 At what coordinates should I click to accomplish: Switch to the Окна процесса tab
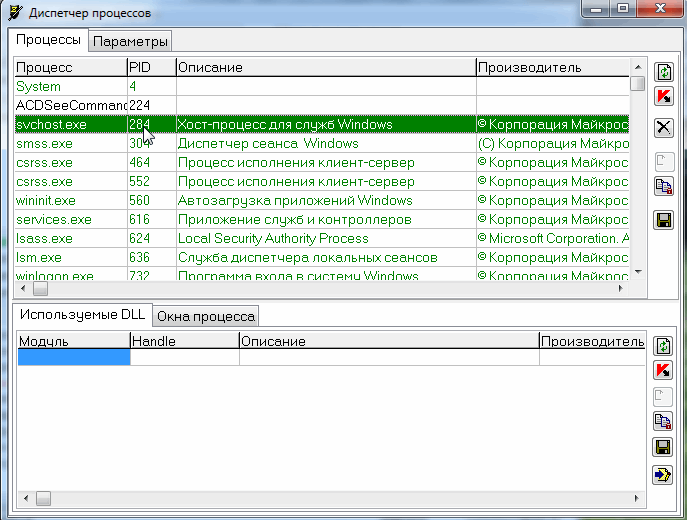[x=206, y=316]
